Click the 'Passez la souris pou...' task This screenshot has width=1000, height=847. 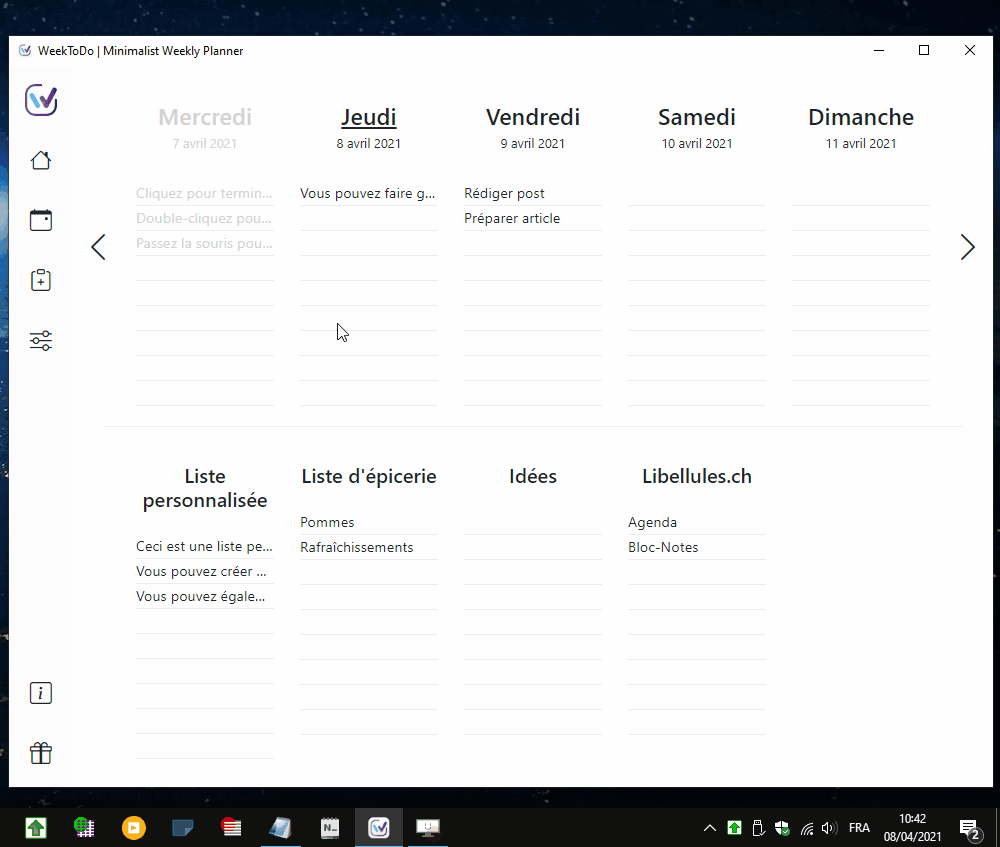[205, 243]
